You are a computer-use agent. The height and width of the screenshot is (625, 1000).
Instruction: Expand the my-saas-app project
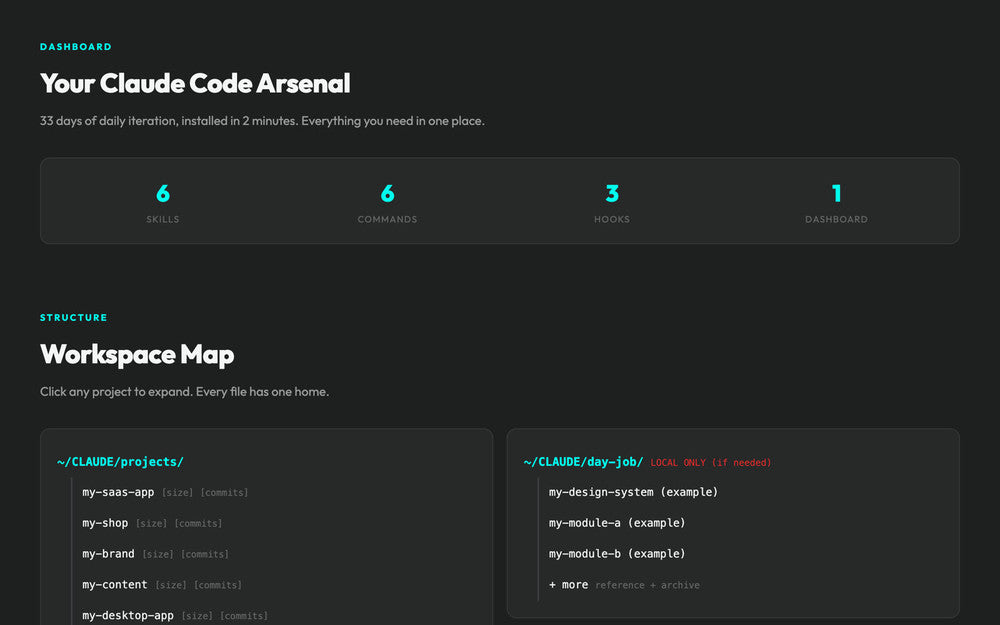165,492
